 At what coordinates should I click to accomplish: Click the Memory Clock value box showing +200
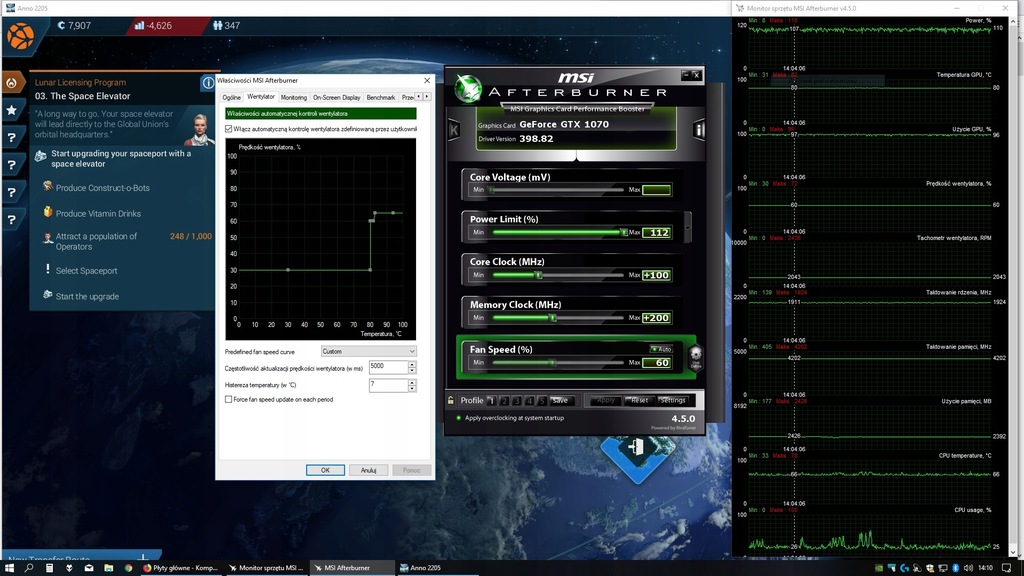(656, 318)
